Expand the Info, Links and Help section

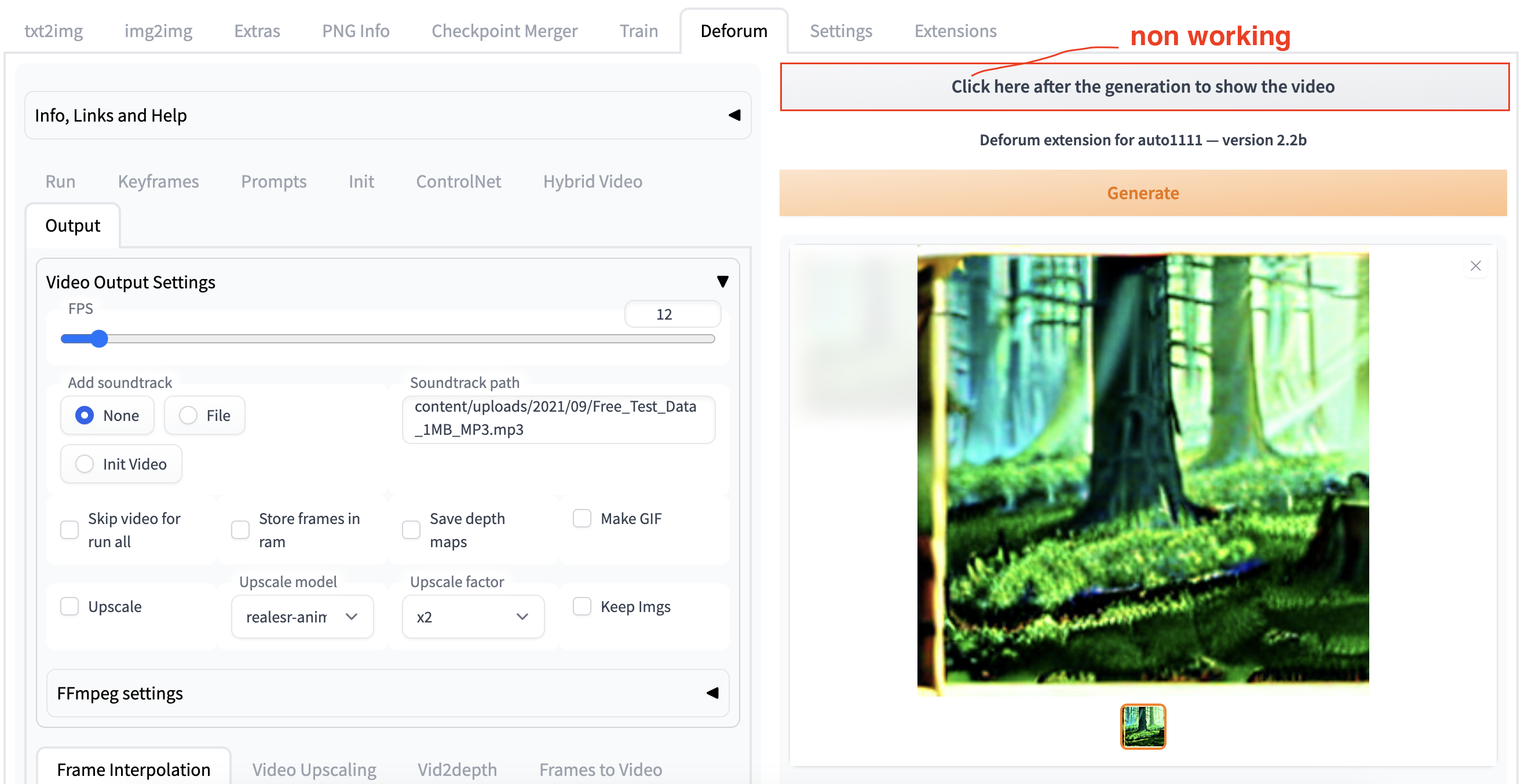pos(388,115)
